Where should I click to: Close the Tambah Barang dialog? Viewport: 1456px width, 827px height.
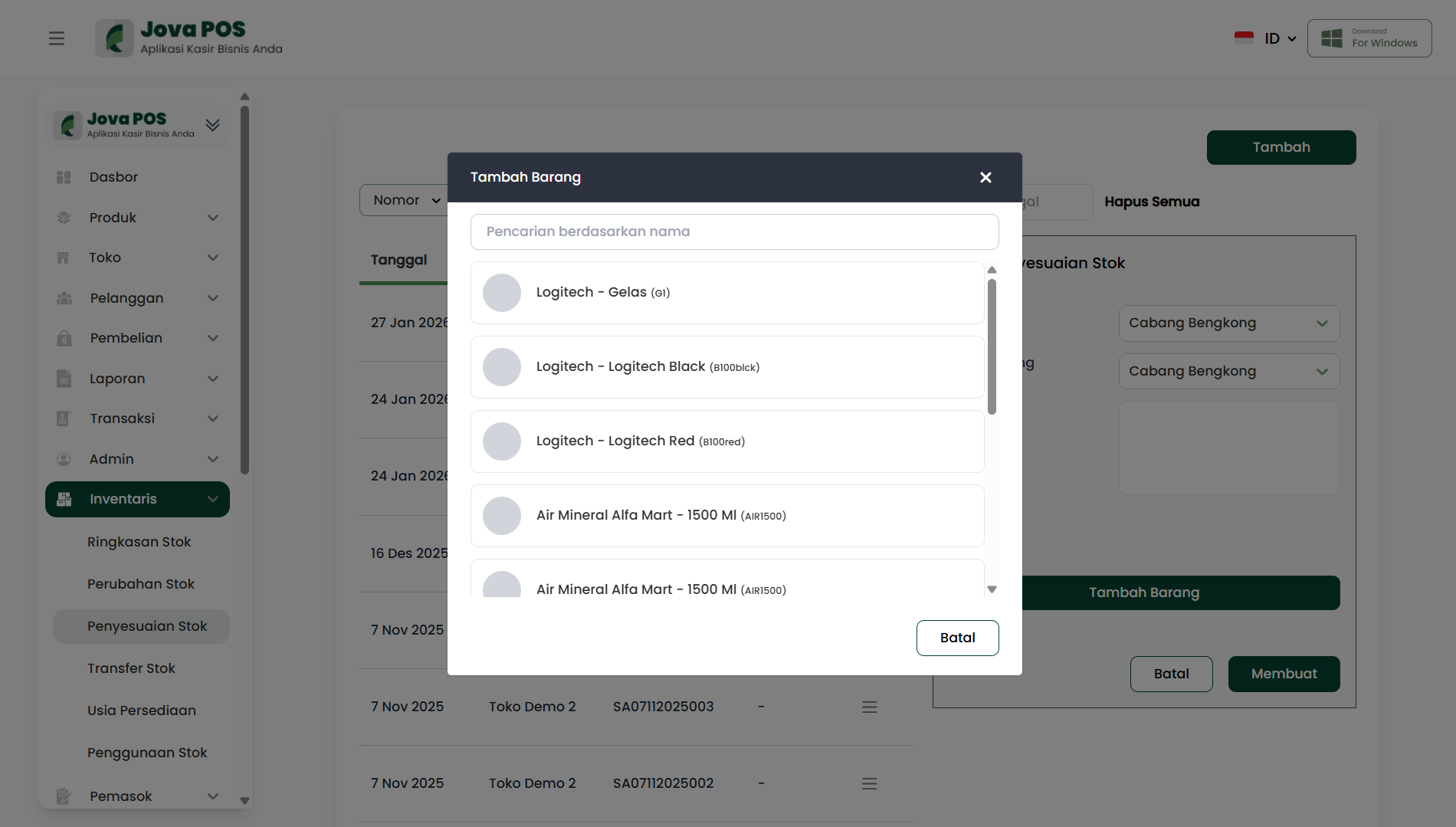(x=985, y=178)
